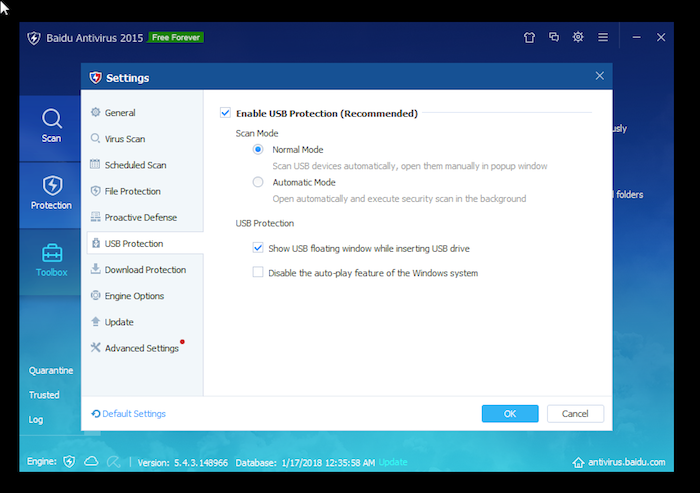
Task: Click the Cancel button
Action: pos(575,414)
